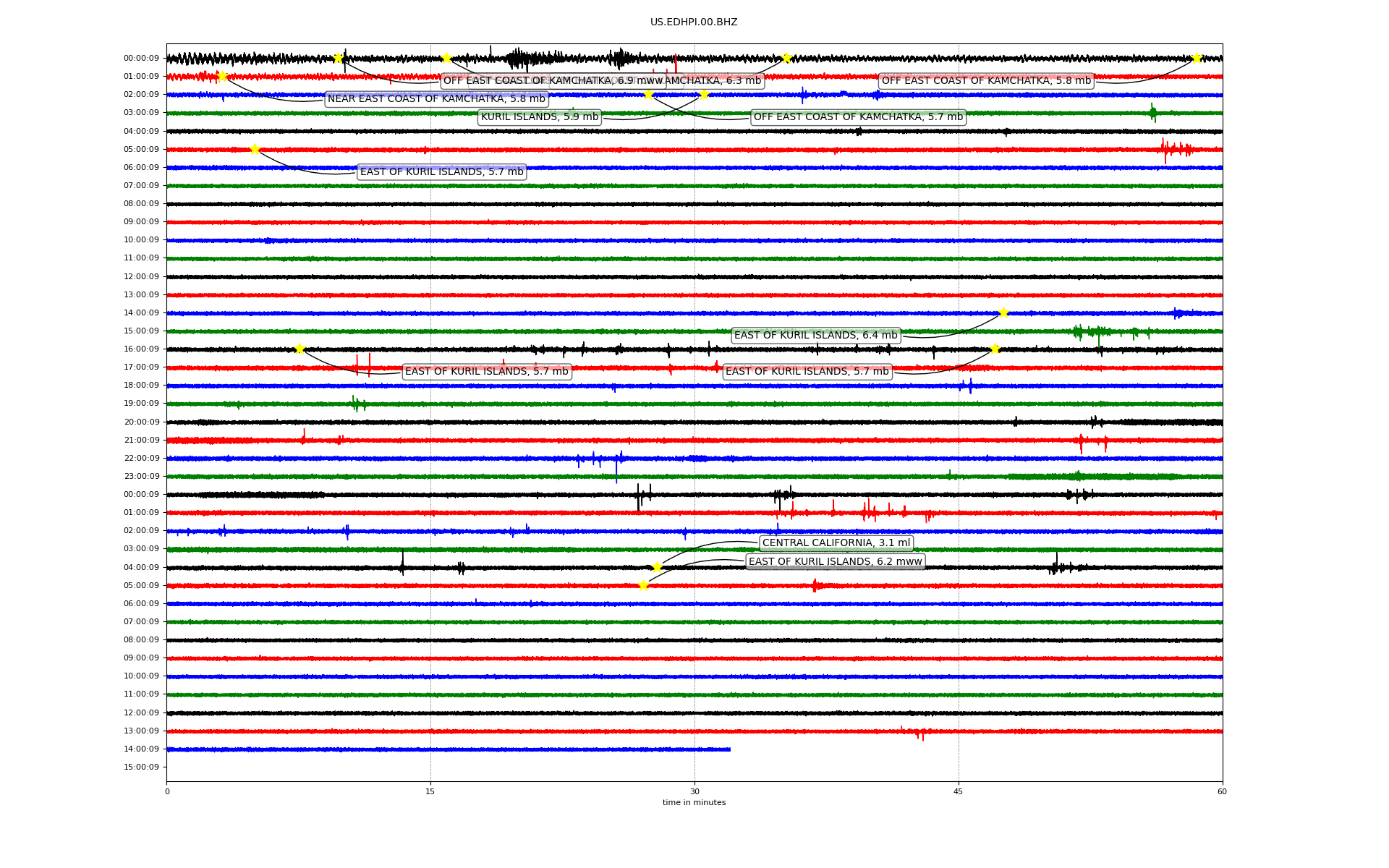
Task: Click the yellow star linked to NEAR EAST COAST OF KAMCHATKA, 5.8 mb
Action: point(222,76)
